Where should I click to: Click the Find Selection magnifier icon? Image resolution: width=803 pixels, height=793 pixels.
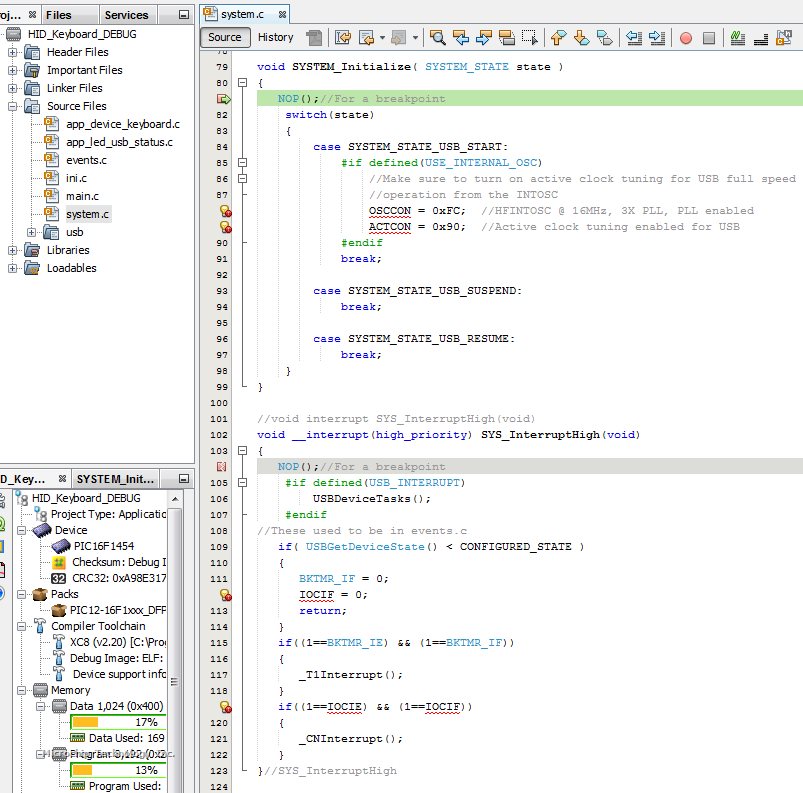tap(437, 38)
